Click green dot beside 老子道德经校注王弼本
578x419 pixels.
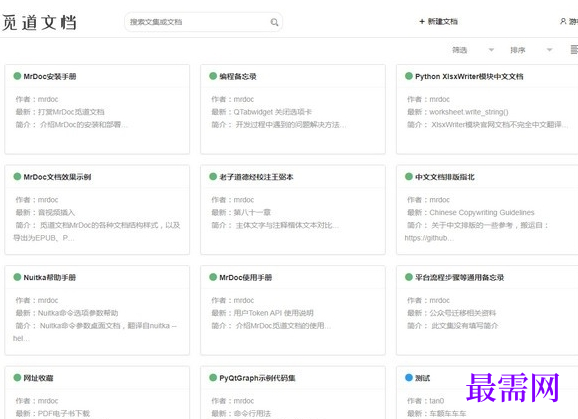pos(213,176)
